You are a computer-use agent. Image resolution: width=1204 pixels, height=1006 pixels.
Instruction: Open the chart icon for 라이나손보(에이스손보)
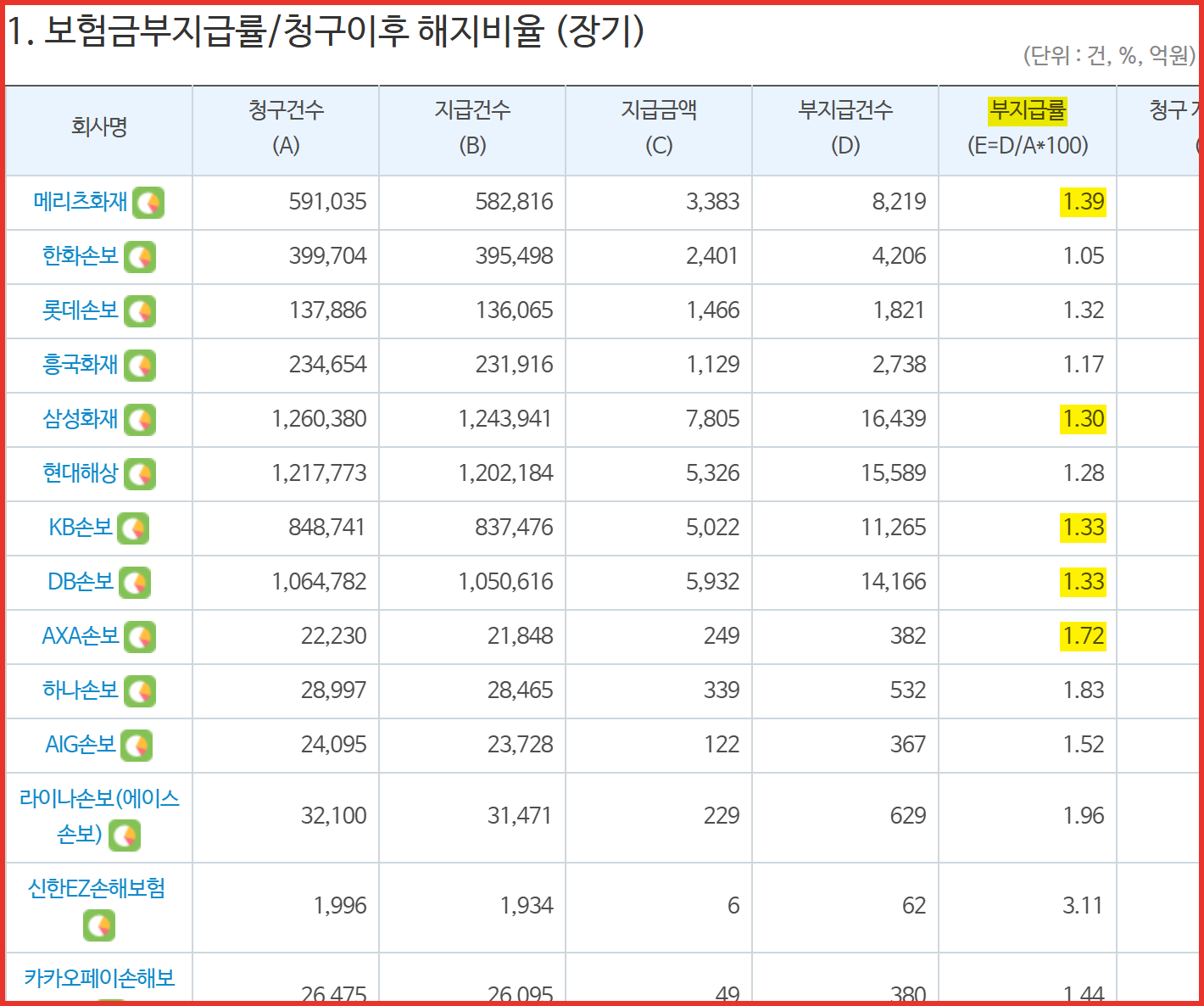(125, 836)
